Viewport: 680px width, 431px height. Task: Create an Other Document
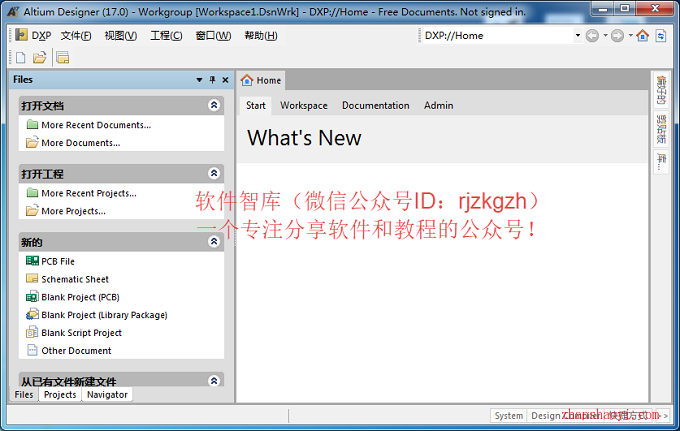pyautogui.click(x=76, y=350)
